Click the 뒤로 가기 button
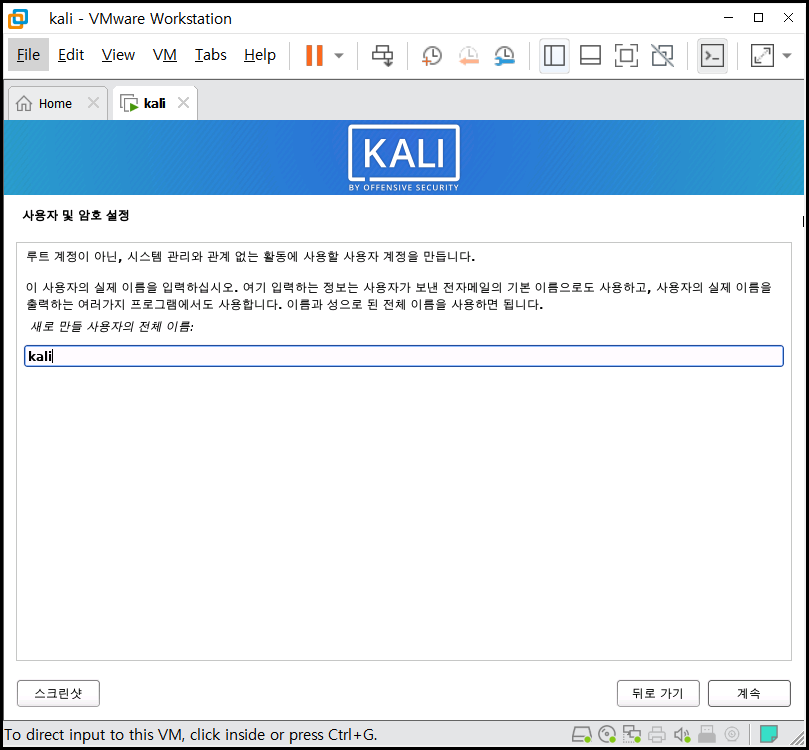This screenshot has width=809, height=750. 658,693
